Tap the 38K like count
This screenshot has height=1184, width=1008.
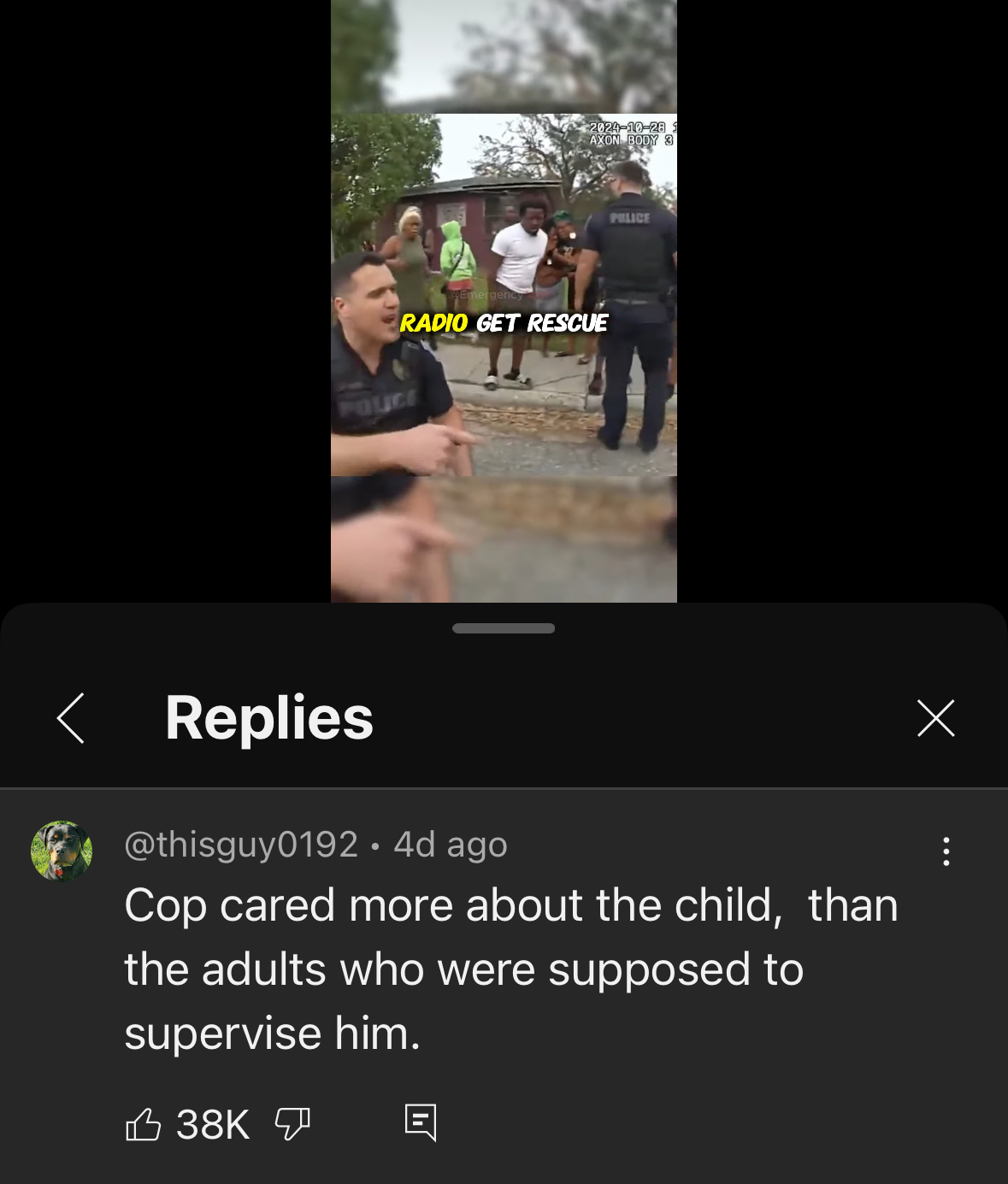(213, 1124)
